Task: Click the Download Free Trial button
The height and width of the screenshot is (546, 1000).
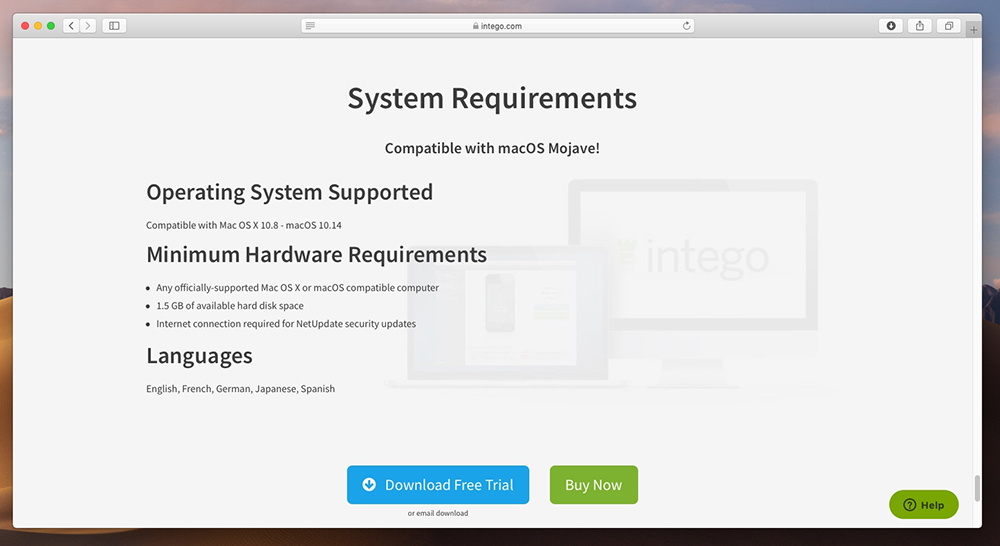Action: 438,485
